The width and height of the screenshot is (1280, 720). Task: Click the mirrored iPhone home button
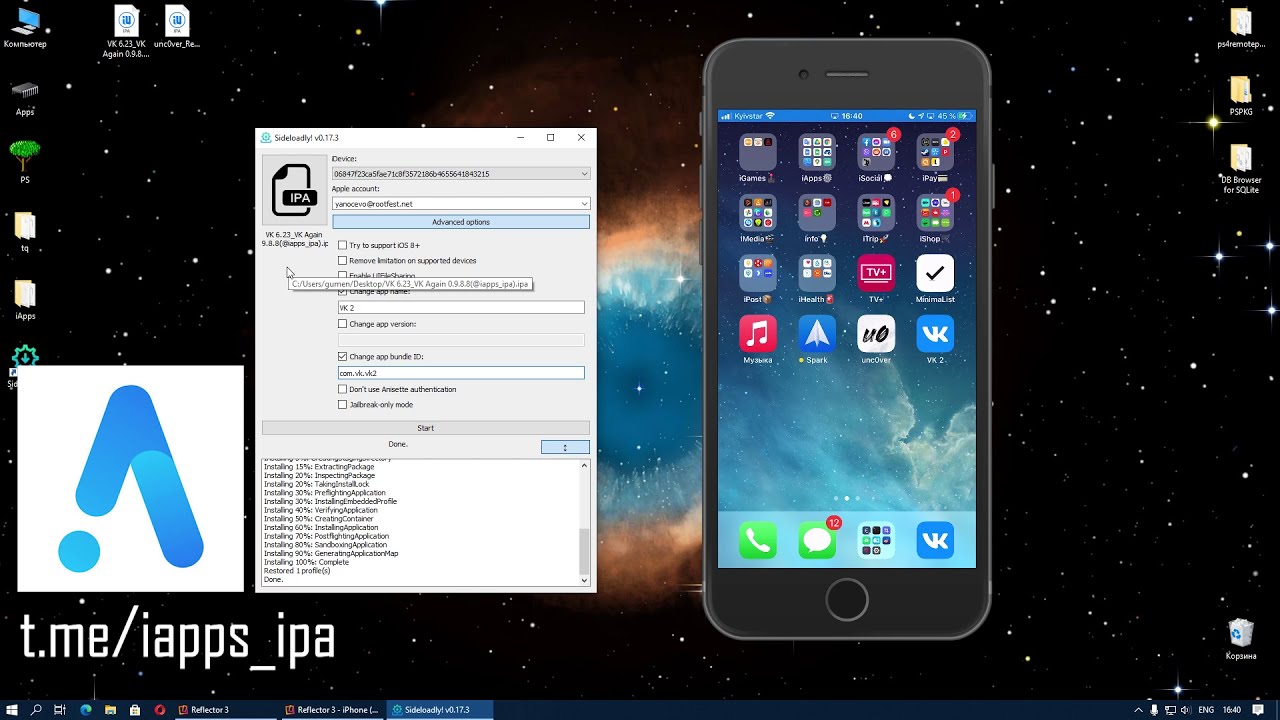[847, 601]
